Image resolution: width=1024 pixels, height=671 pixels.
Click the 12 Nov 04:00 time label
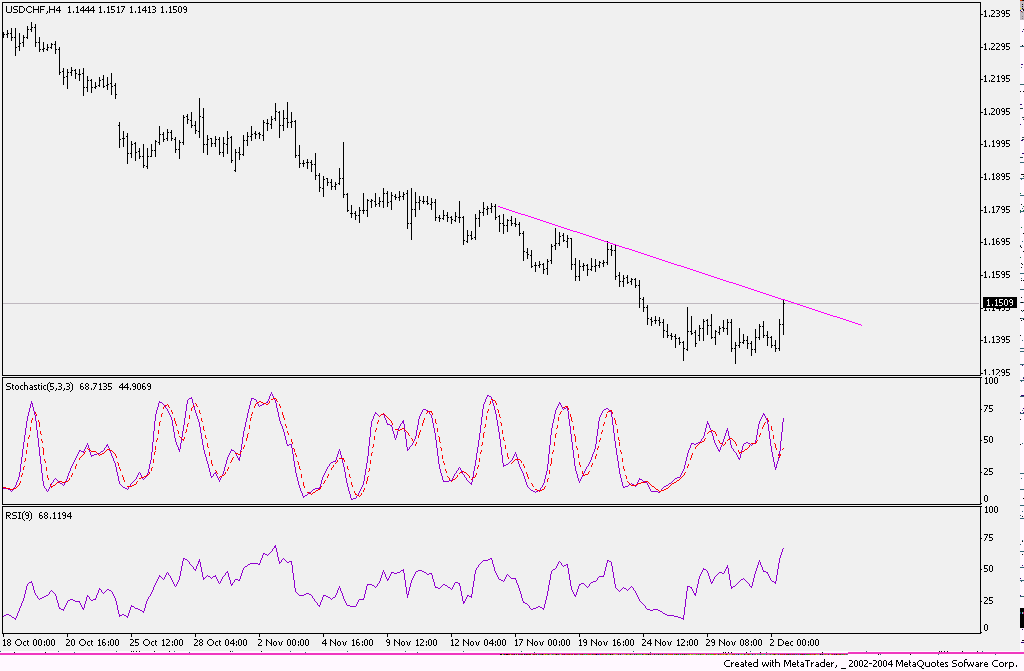click(x=478, y=643)
